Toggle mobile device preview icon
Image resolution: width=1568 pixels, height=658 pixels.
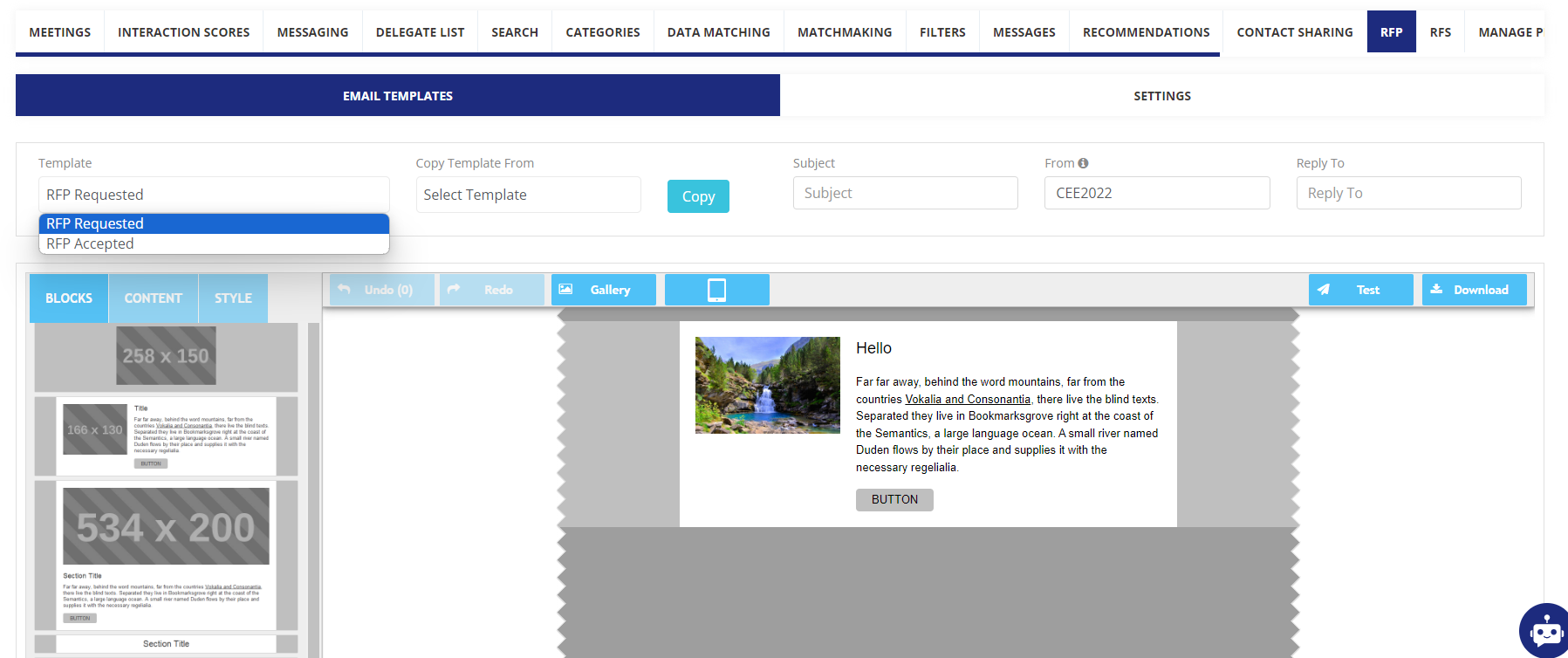(x=716, y=290)
